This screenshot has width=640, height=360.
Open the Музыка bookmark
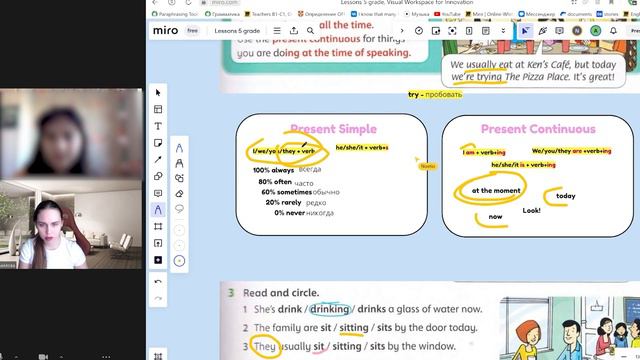[x=417, y=14]
